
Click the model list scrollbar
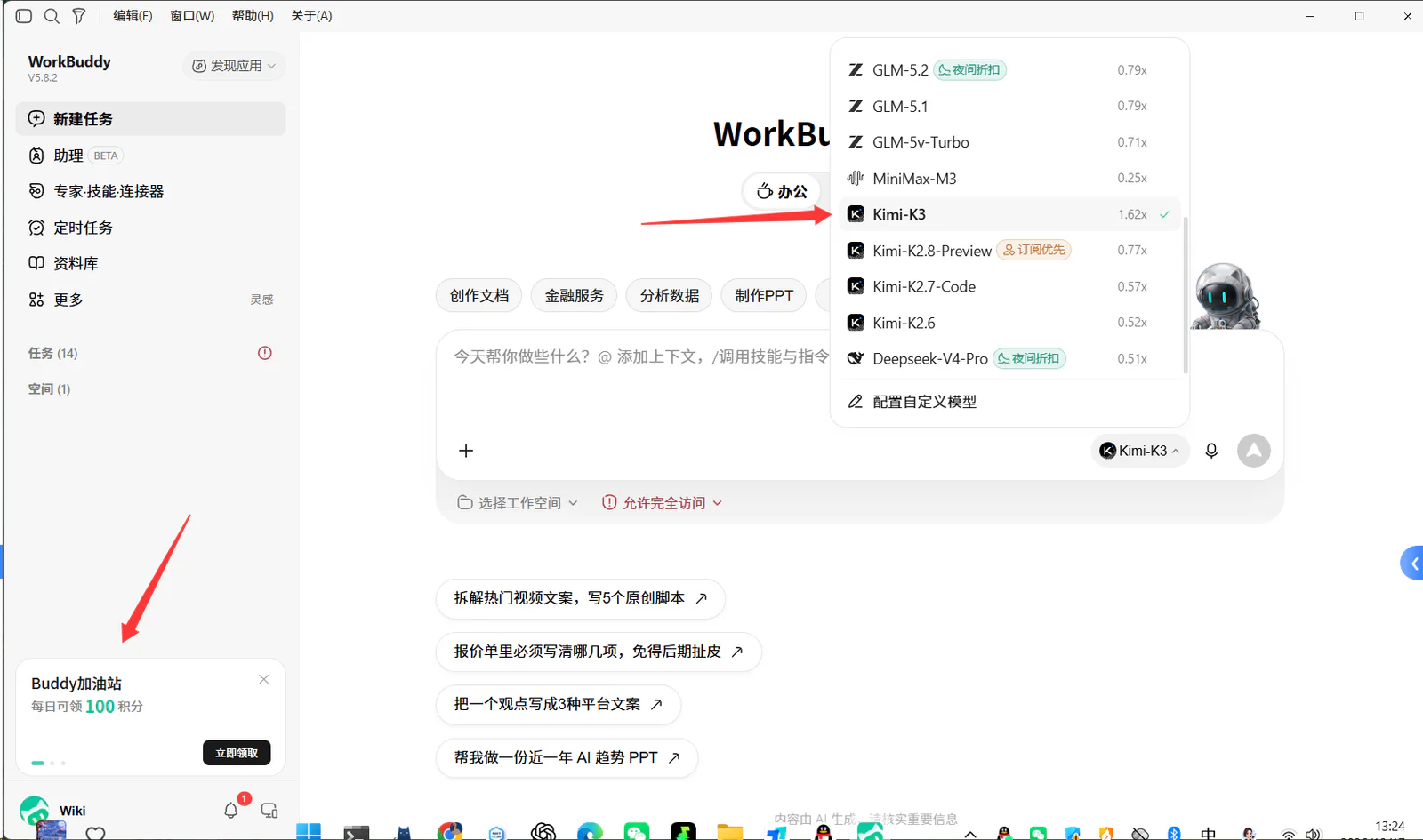pos(1186,293)
